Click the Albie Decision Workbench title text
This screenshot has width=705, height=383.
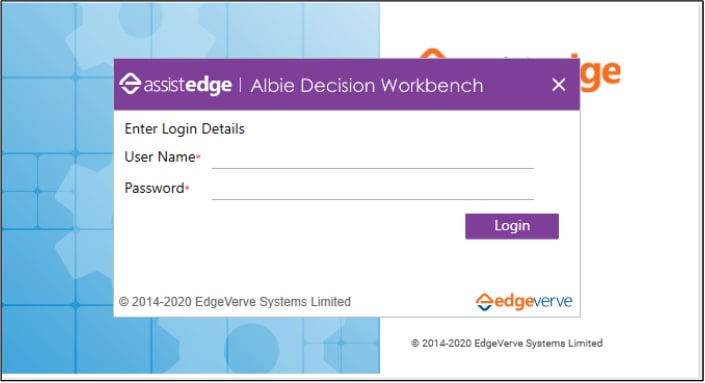(x=367, y=85)
